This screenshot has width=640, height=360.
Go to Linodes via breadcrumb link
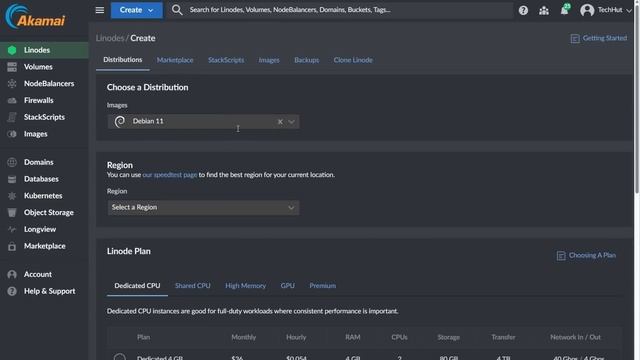110,38
